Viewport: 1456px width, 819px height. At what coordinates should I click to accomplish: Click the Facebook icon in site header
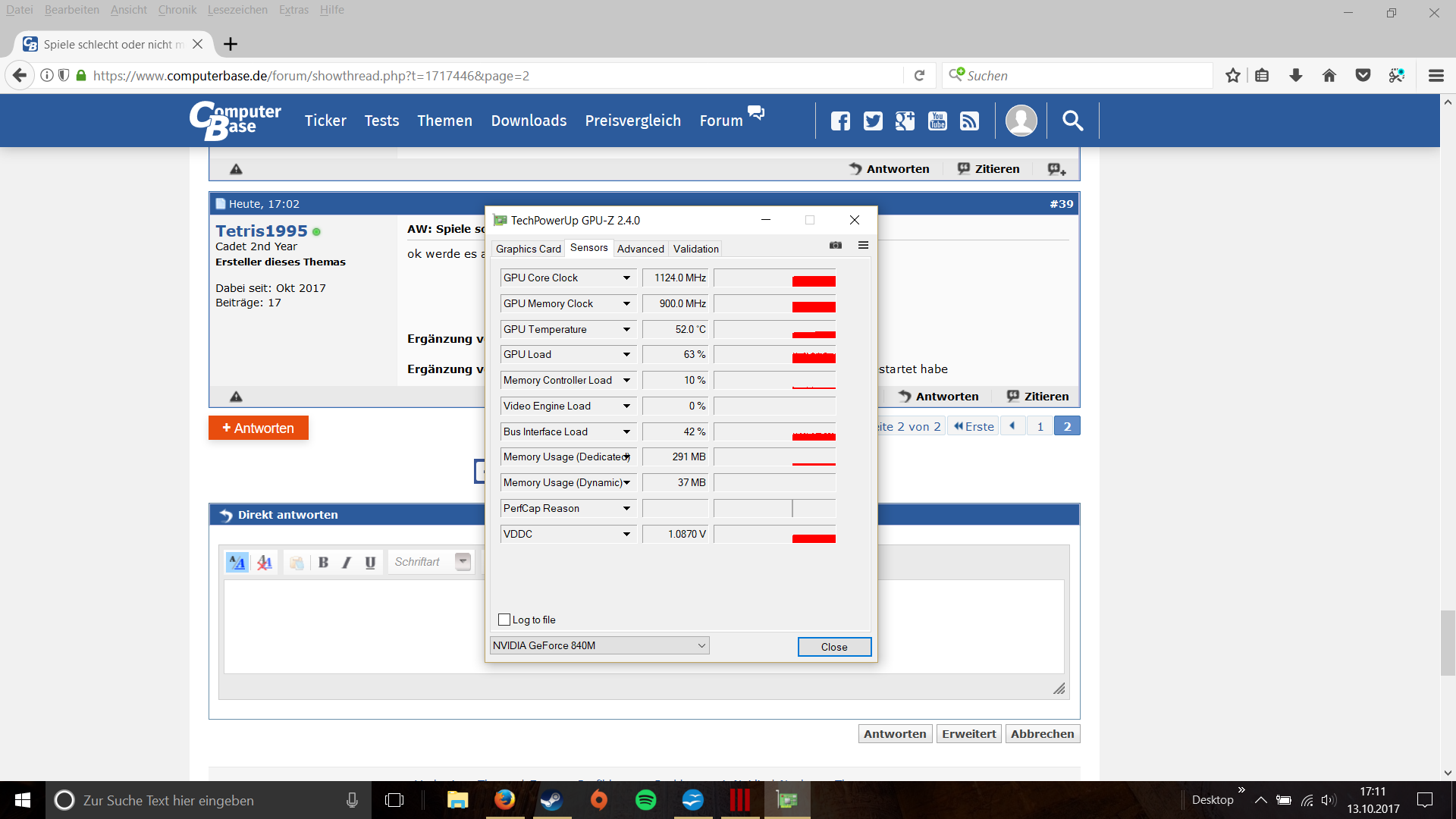840,121
